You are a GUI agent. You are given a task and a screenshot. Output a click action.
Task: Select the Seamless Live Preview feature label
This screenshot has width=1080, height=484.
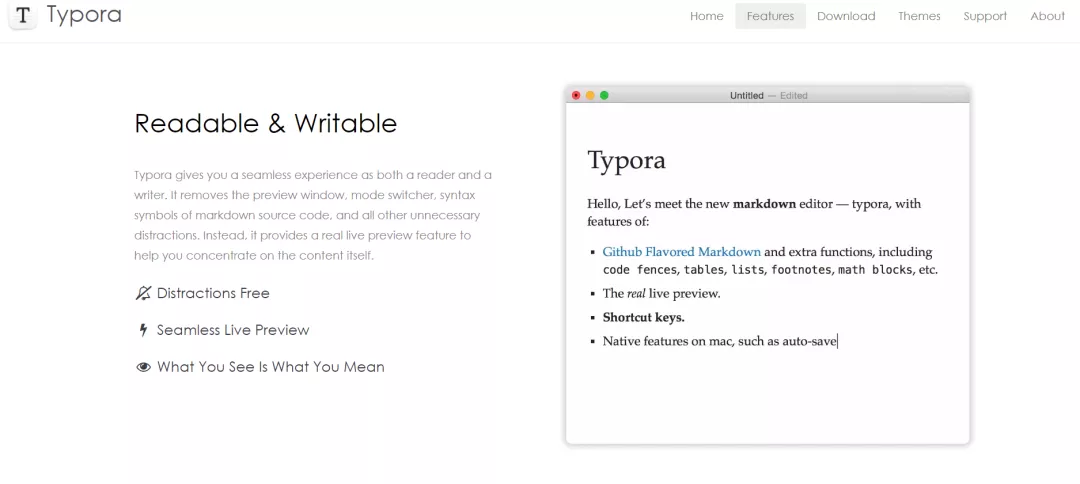tap(233, 330)
